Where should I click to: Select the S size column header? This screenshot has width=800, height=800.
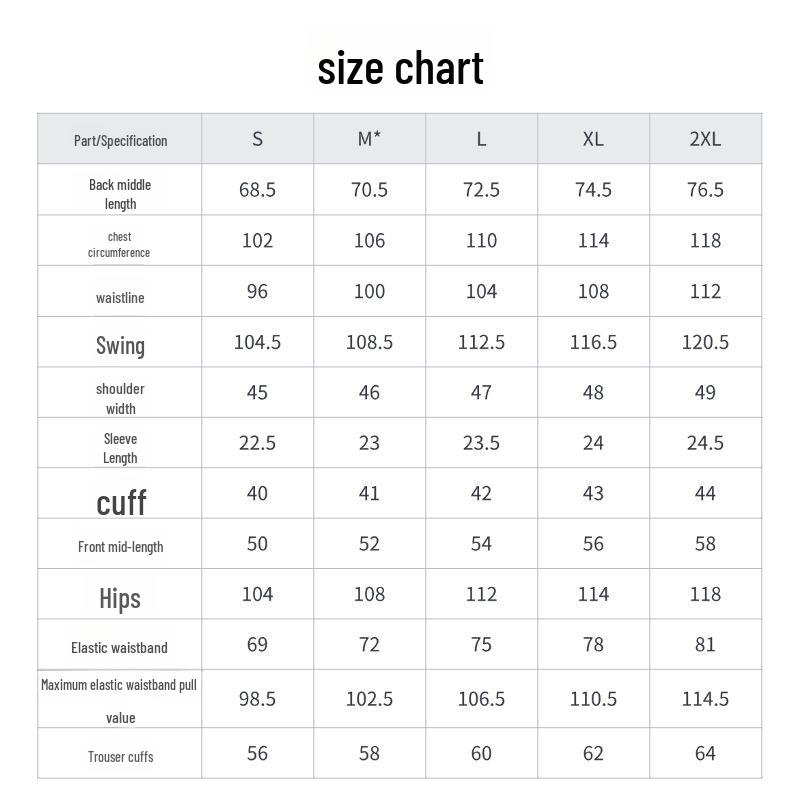click(257, 139)
